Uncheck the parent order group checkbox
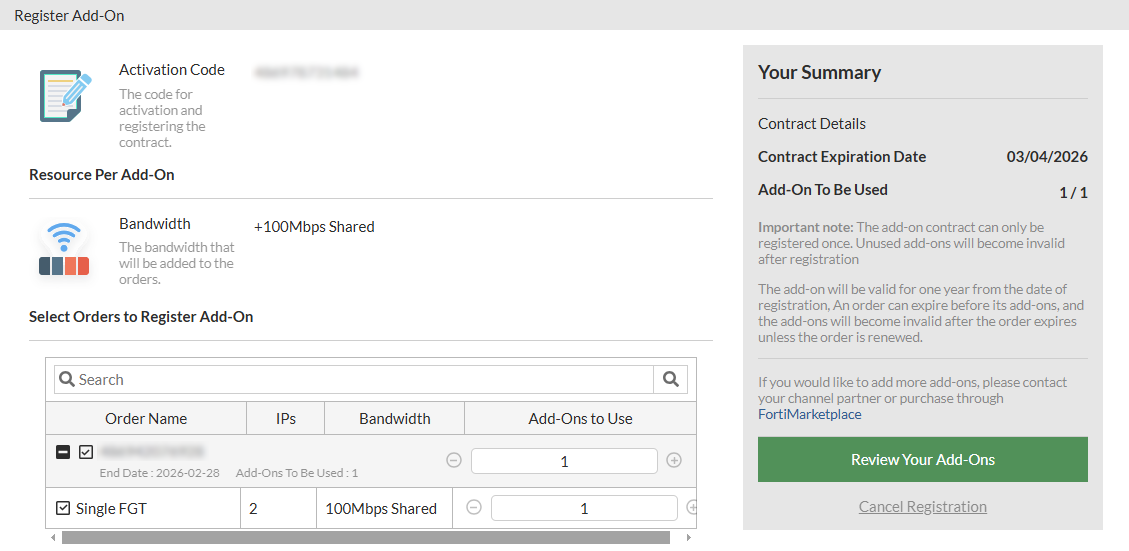This screenshot has height=551, width=1129. click(x=86, y=452)
